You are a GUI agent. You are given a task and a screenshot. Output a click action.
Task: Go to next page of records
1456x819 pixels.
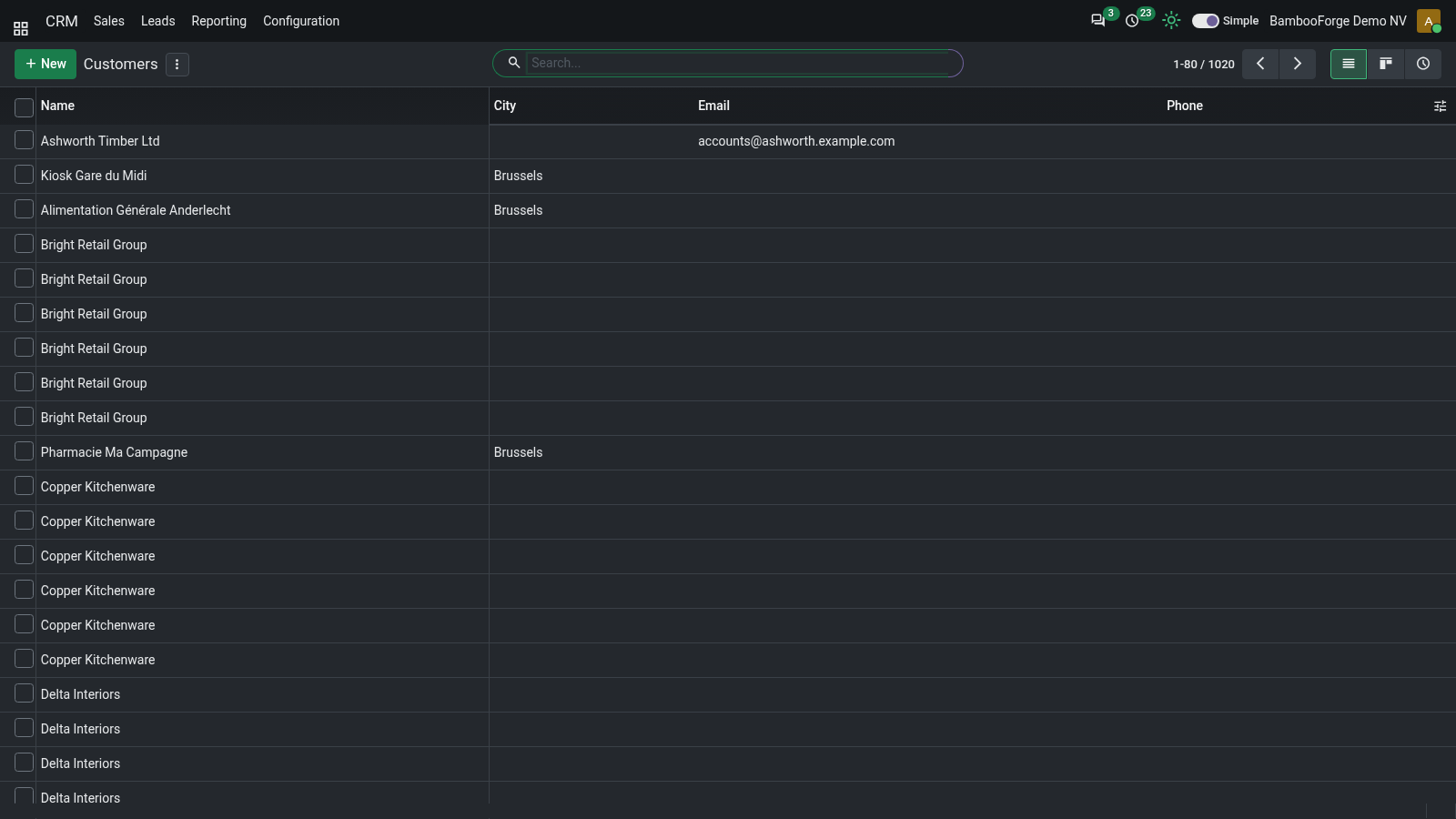coord(1298,64)
